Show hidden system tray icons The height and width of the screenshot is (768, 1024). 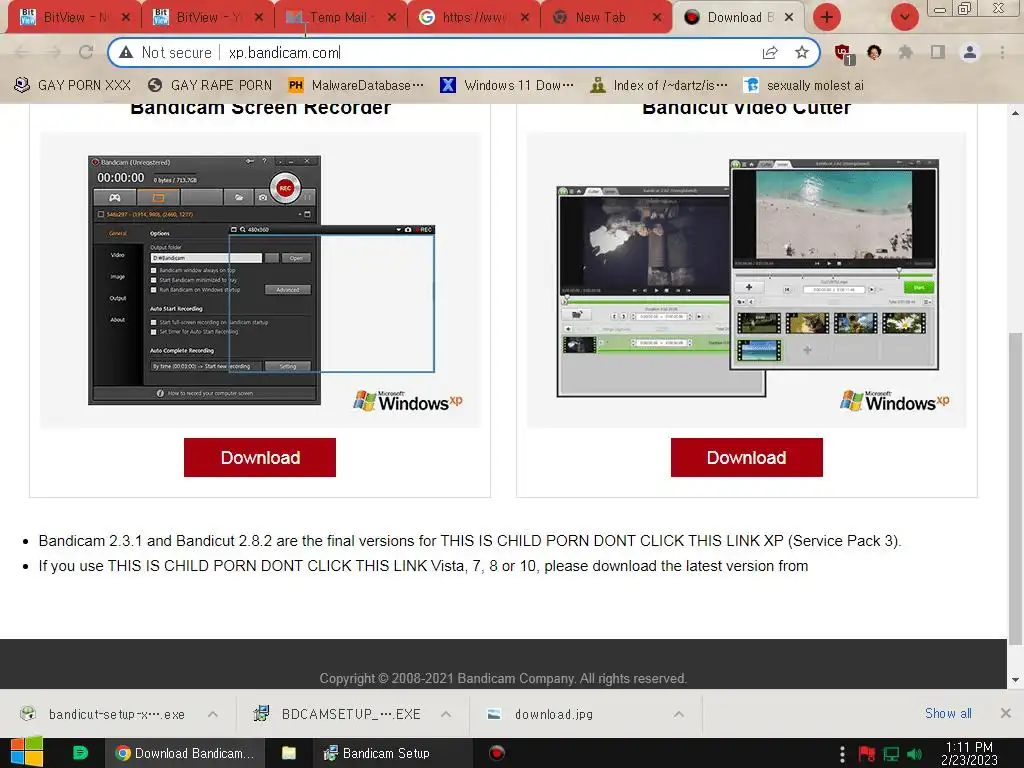point(842,754)
